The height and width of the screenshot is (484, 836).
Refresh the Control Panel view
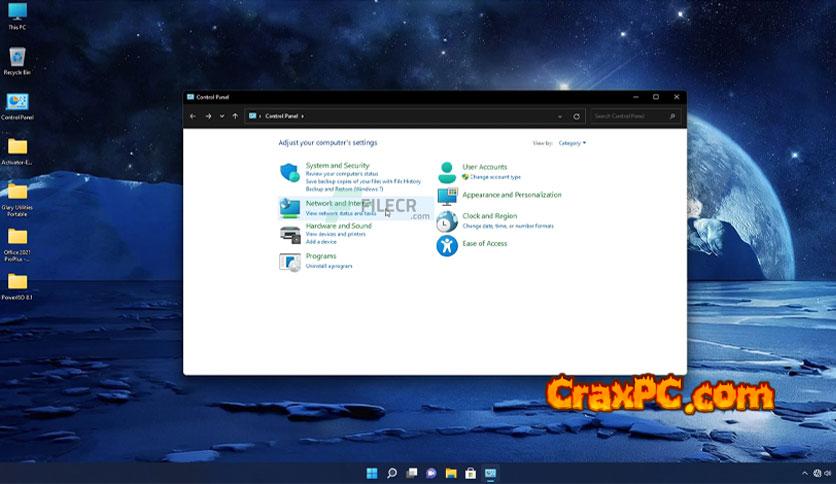point(576,116)
